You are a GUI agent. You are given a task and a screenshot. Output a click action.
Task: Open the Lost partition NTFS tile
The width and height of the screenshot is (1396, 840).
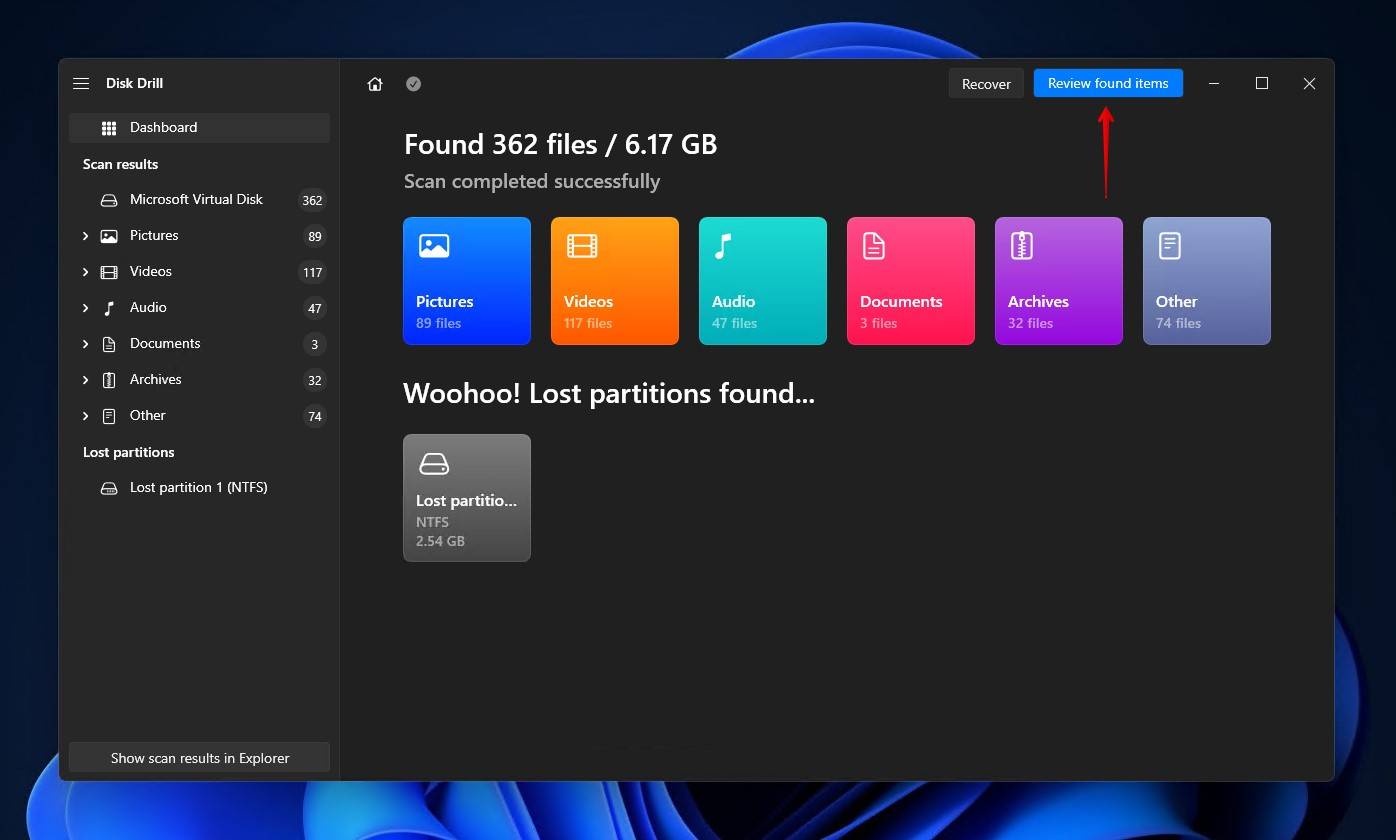click(x=467, y=497)
